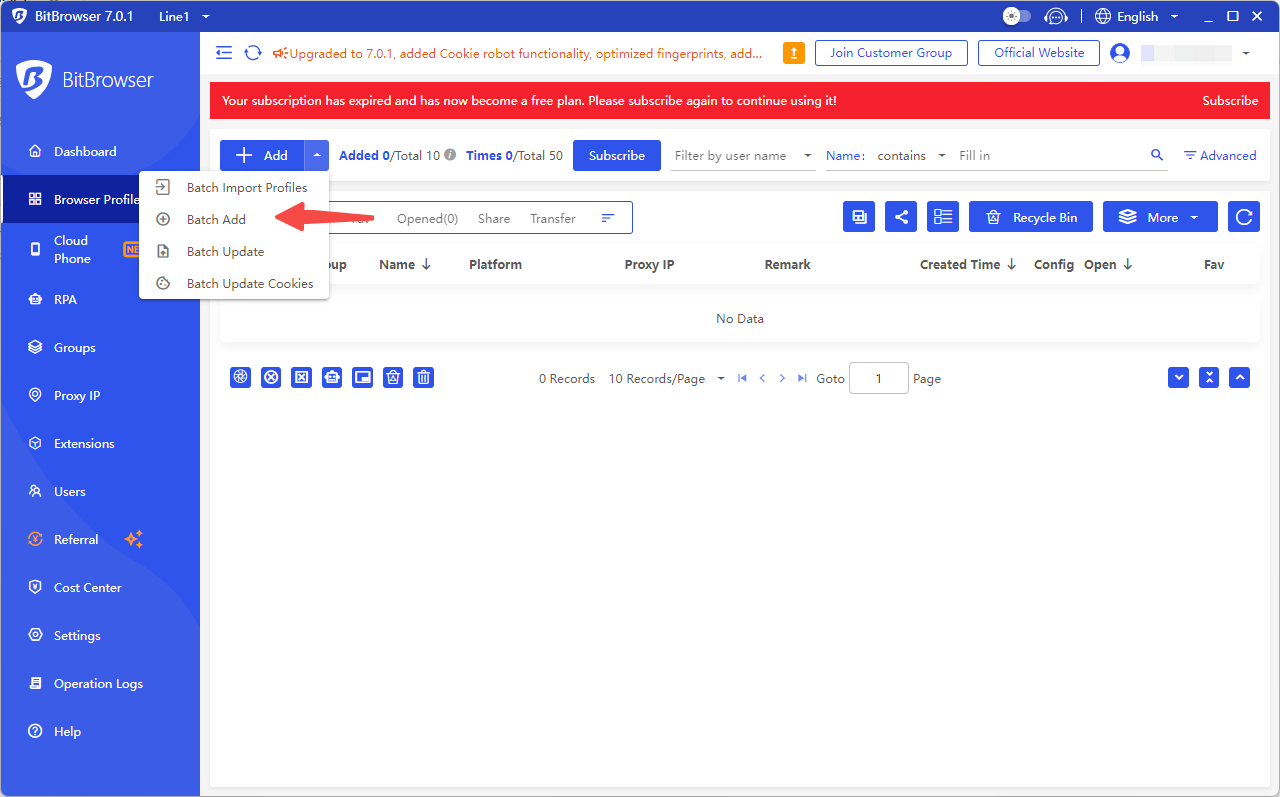Image resolution: width=1280 pixels, height=797 pixels.
Task: Click the trash-with-star icon in bottom toolbar
Action: pyautogui.click(x=394, y=377)
